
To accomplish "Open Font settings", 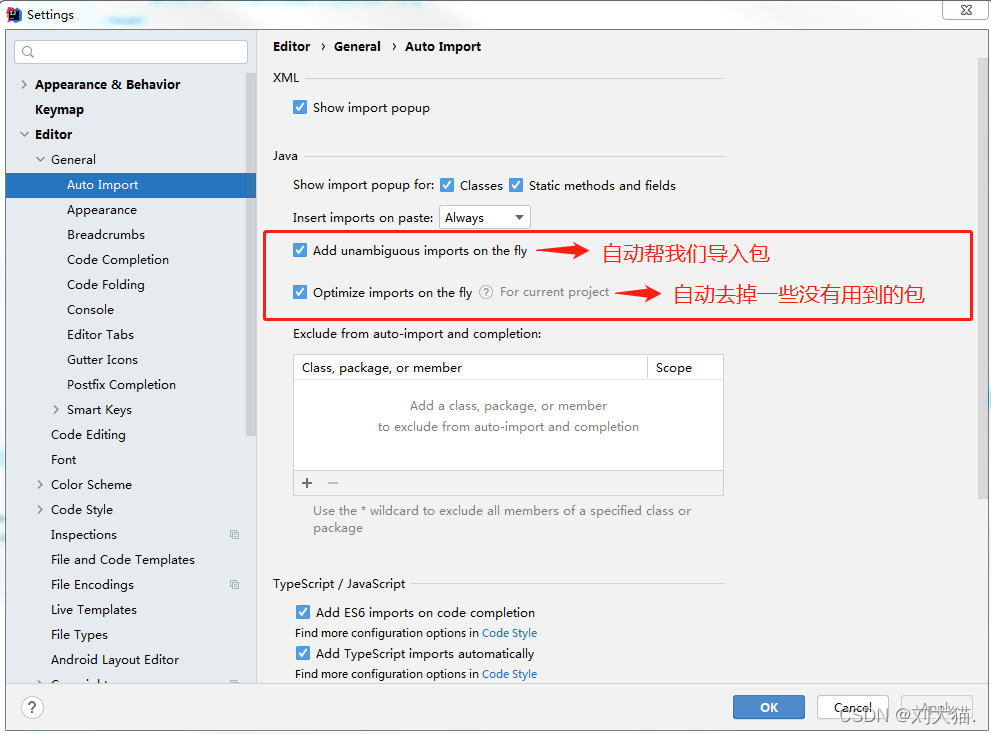I will 64,460.
